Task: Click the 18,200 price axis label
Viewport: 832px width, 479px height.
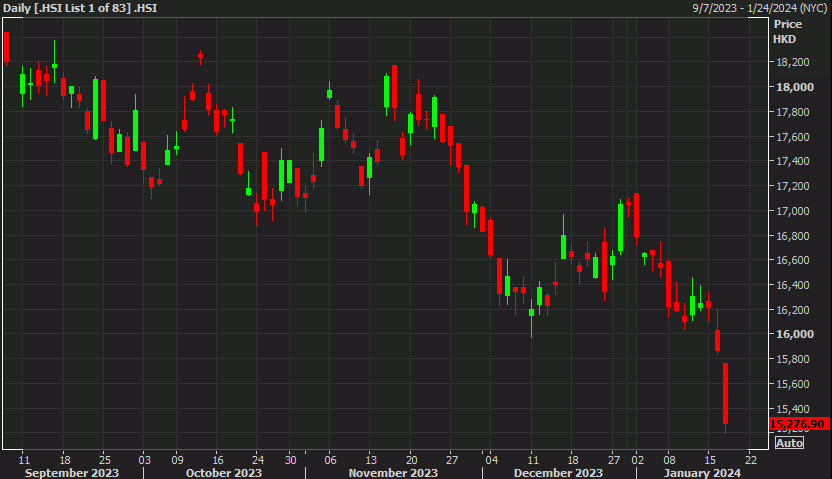Action: (x=792, y=62)
